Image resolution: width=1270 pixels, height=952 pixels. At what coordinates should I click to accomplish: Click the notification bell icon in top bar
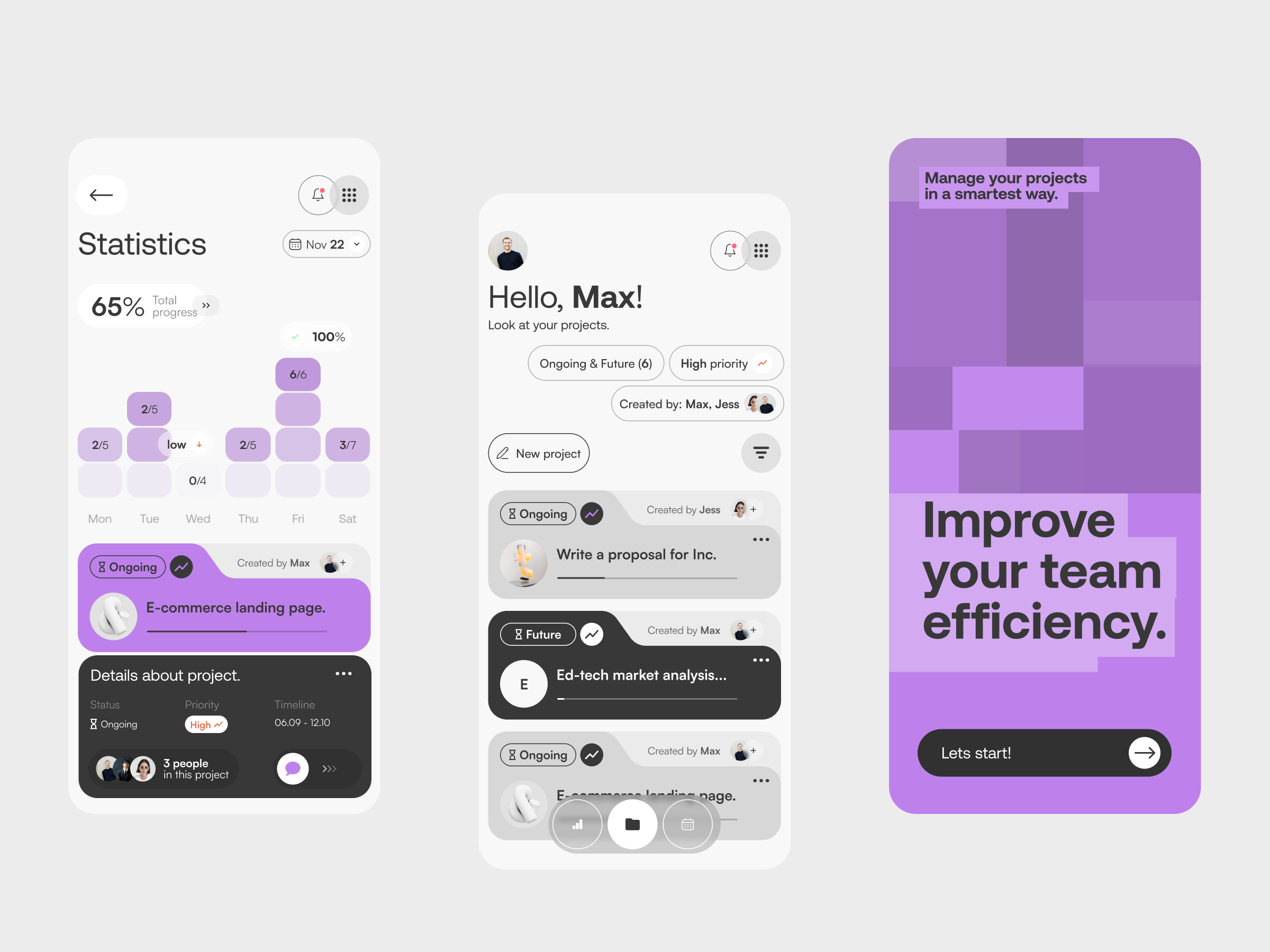[x=315, y=195]
